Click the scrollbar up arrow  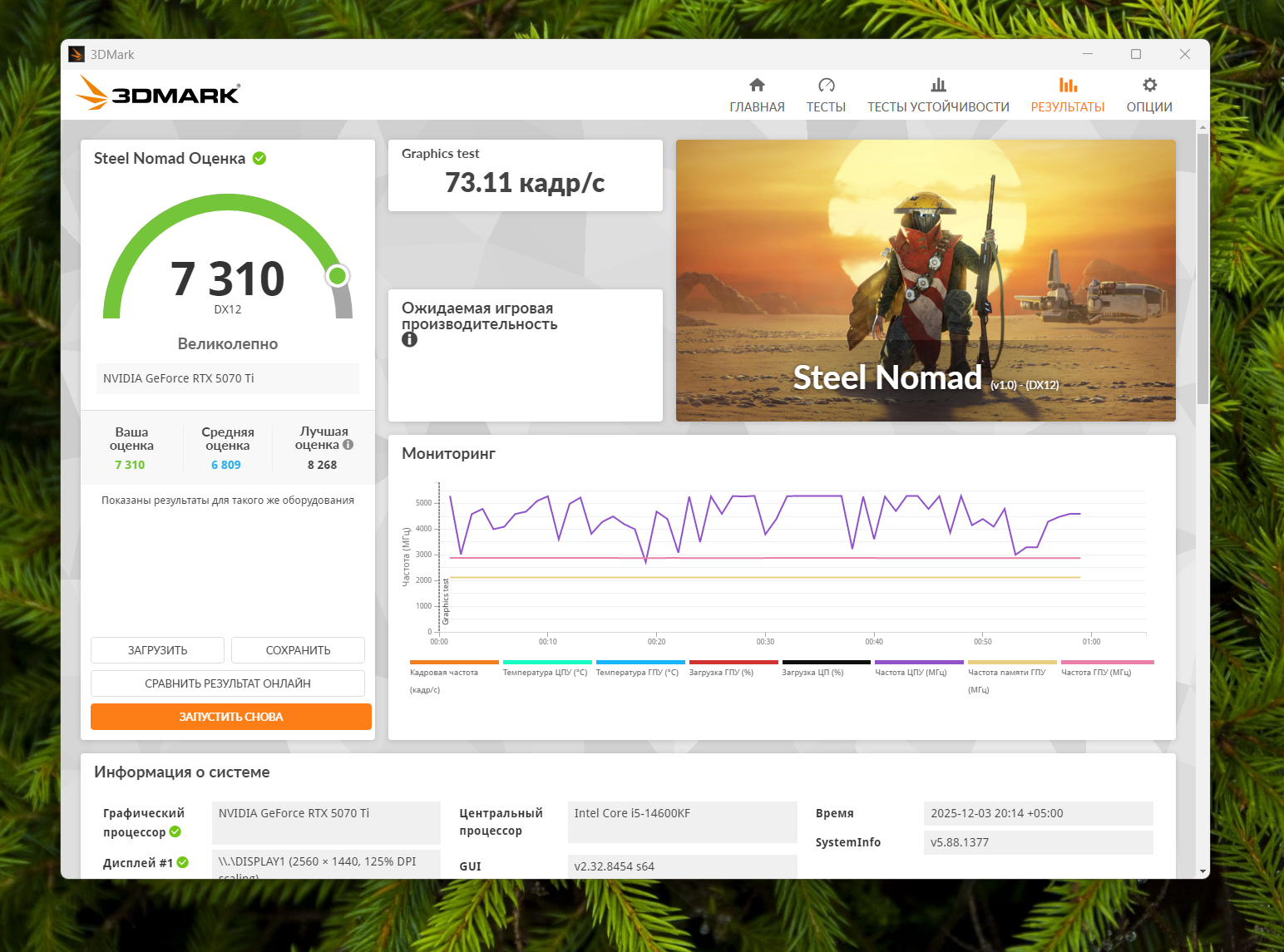point(1203,126)
